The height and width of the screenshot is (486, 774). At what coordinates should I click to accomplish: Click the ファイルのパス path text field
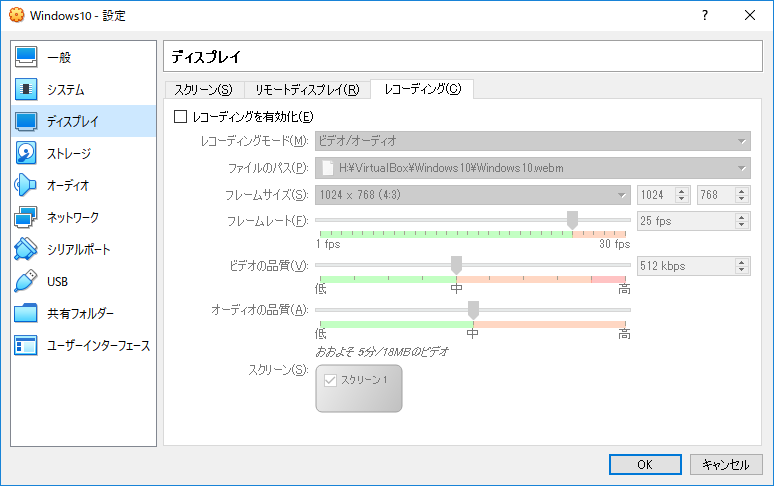[x=533, y=168]
